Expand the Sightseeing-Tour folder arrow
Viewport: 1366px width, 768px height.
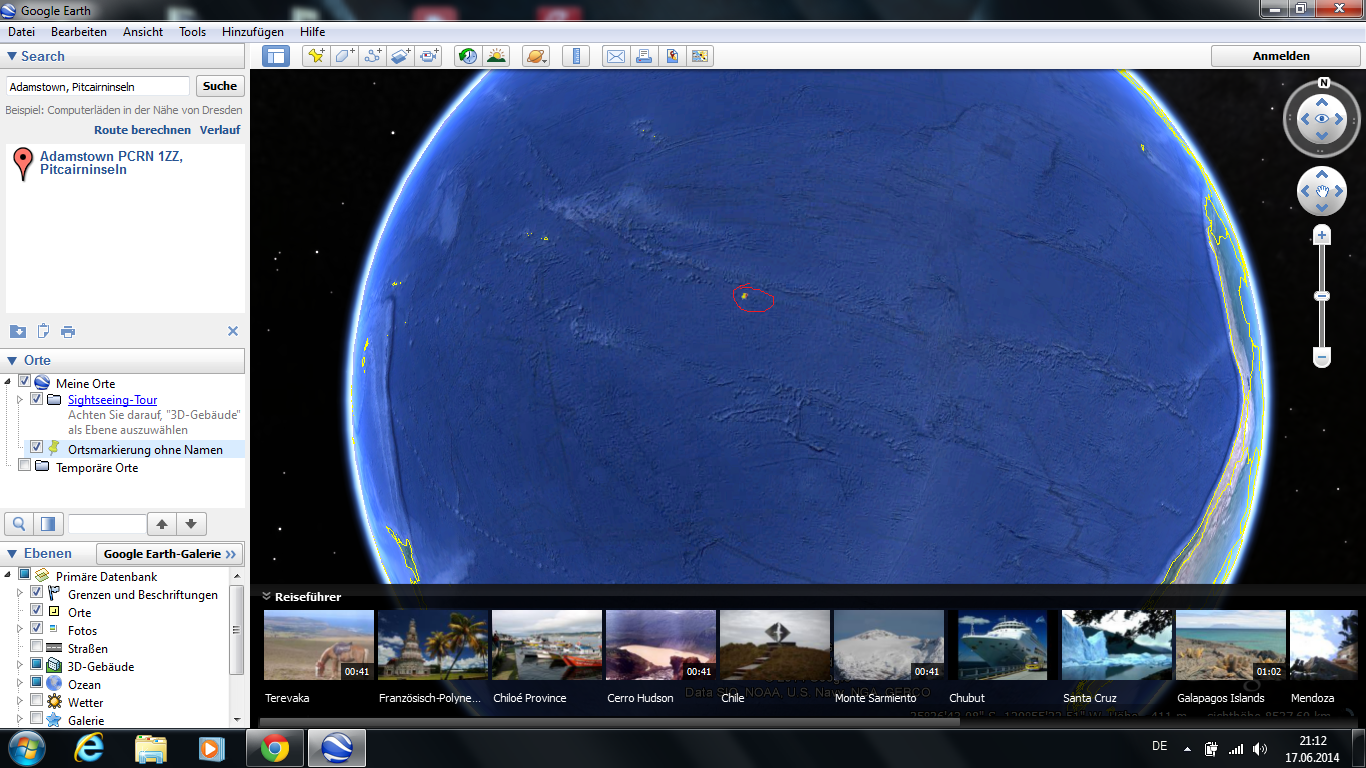tap(20, 399)
